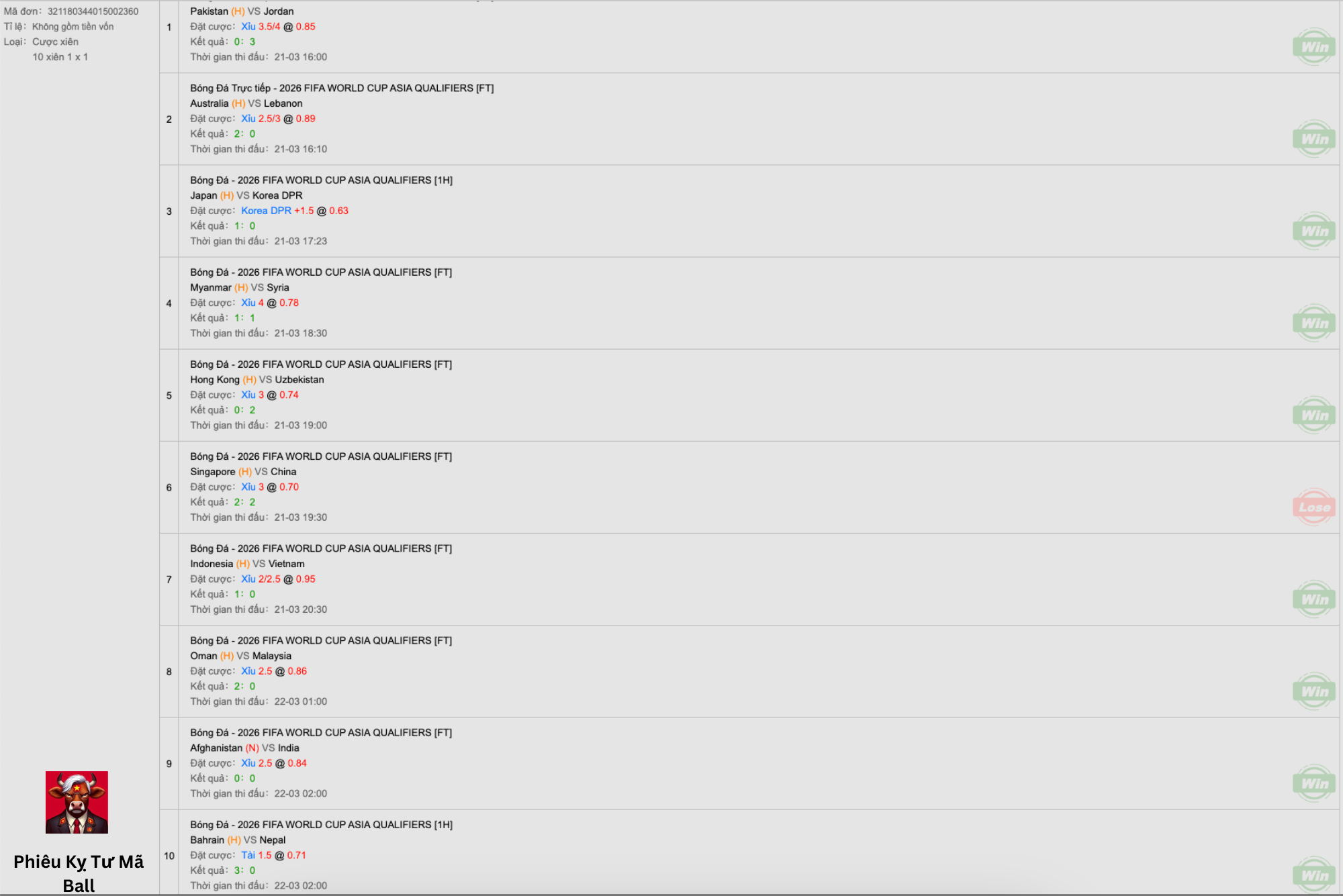This screenshot has height=896, width=1343.
Task: Click the Korea DPR +1.5 bet selection
Action: 277,211
